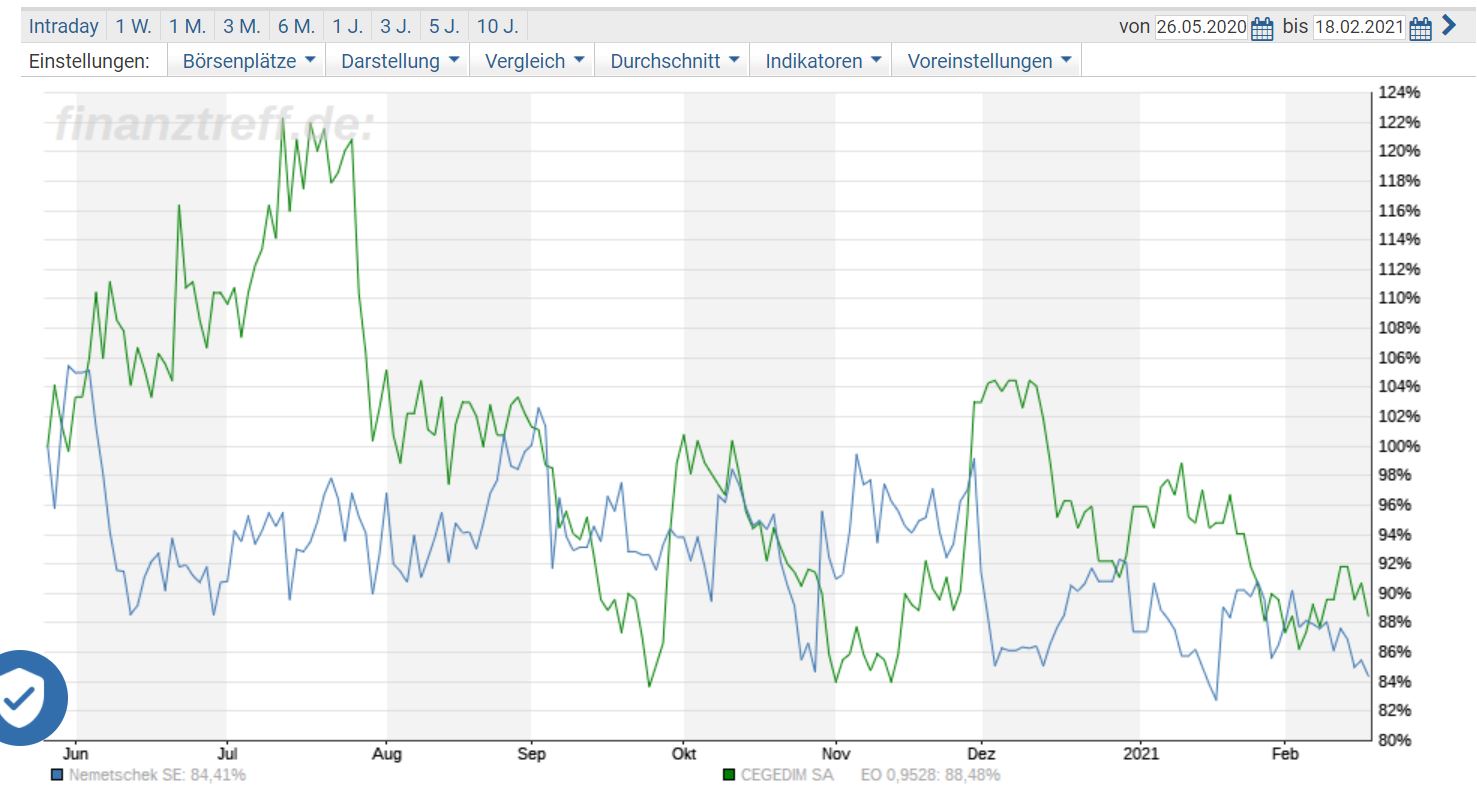Click the Nemetschek SE: 84,41% legend label
This screenshot has height=802, width=1477.
157,775
